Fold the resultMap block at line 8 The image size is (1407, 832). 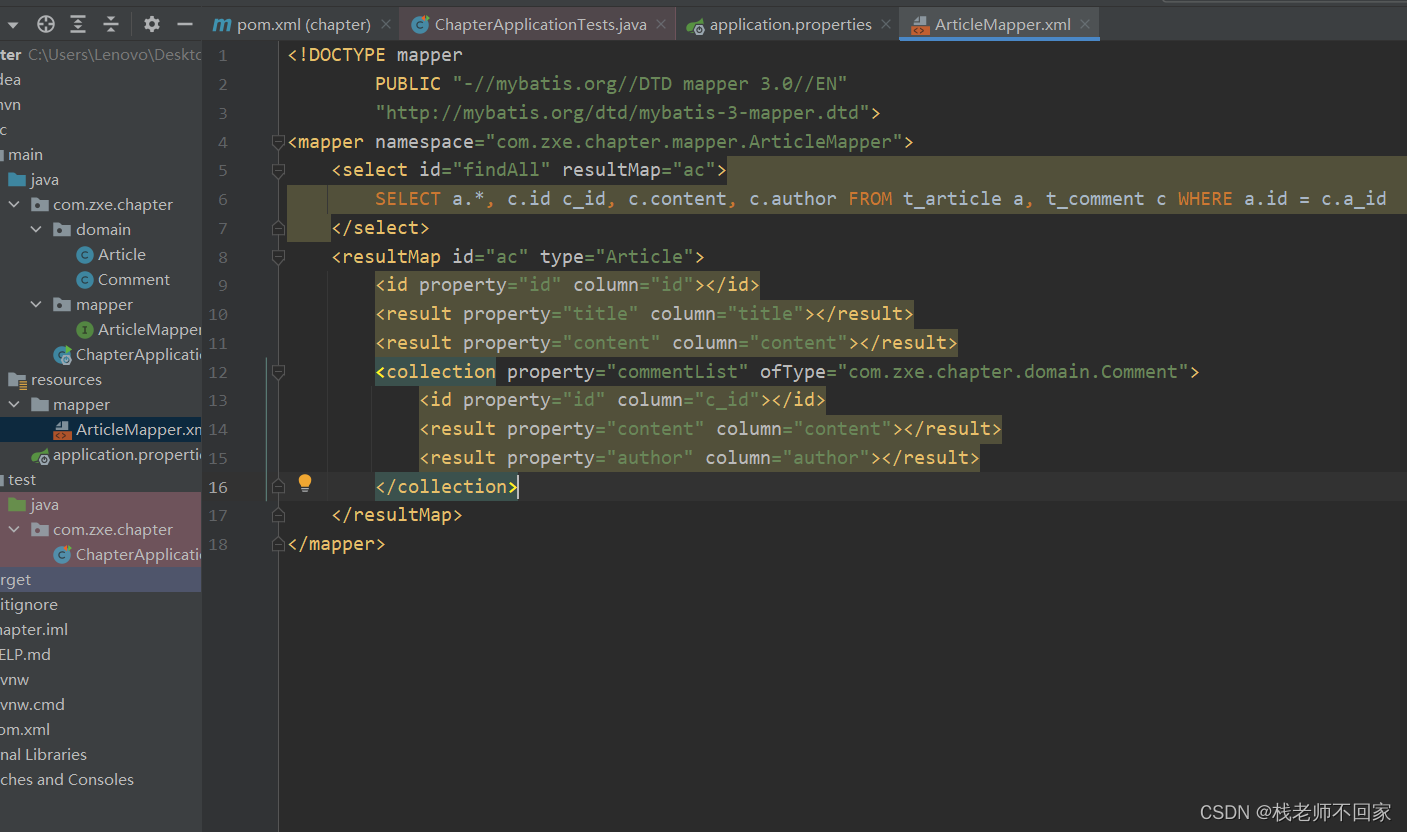[279, 257]
